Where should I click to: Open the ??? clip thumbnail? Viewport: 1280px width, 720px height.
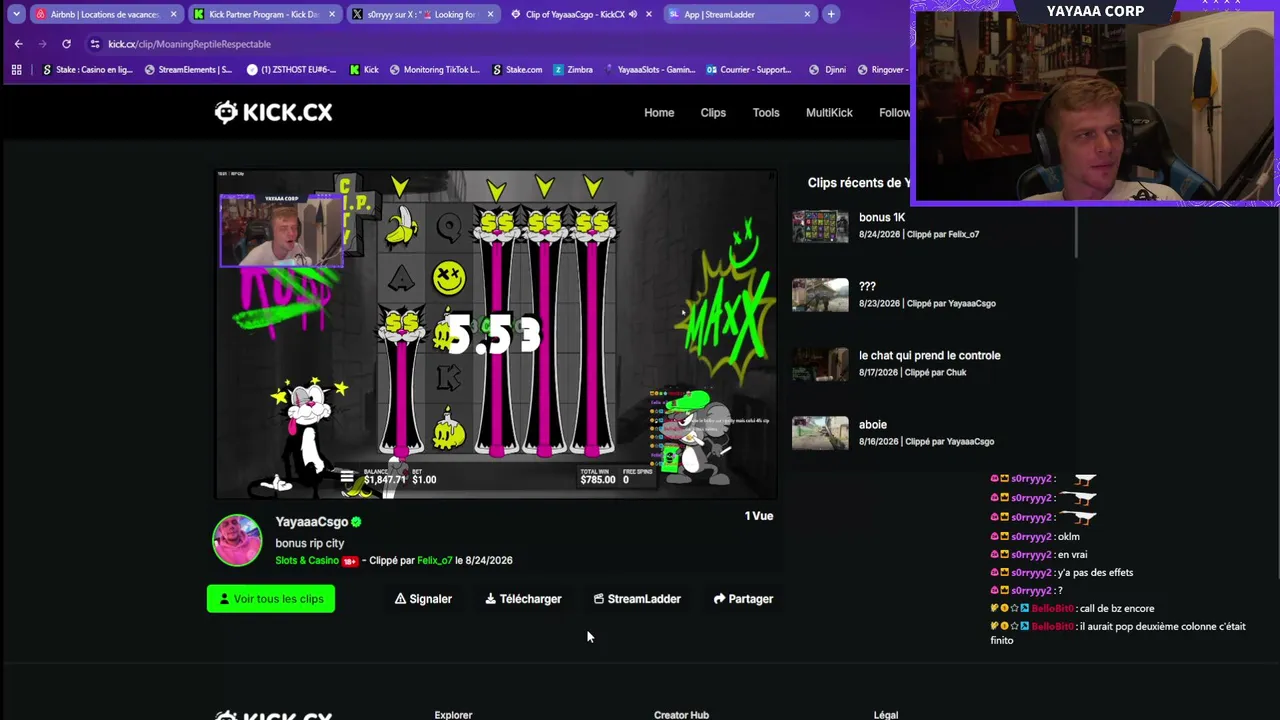click(820, 295)
